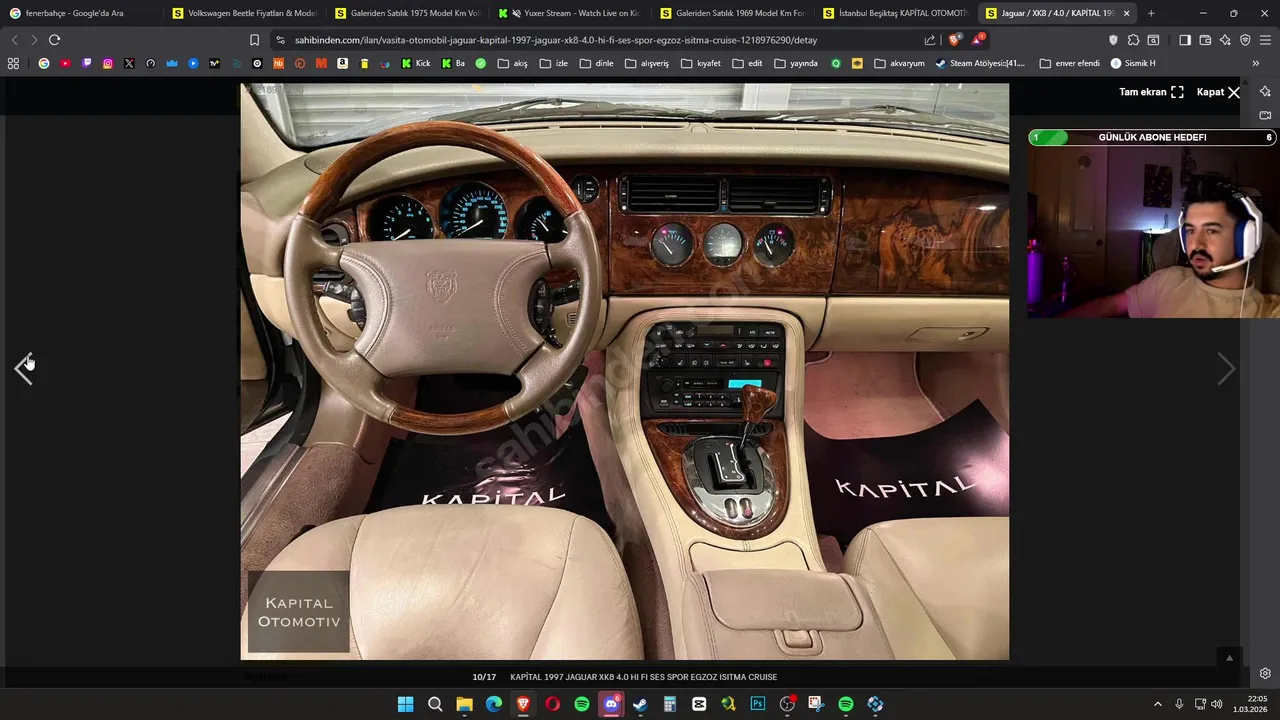The image size is (1280, 720).
Task: Open the Windows Start menu
Action: point(405,704)
